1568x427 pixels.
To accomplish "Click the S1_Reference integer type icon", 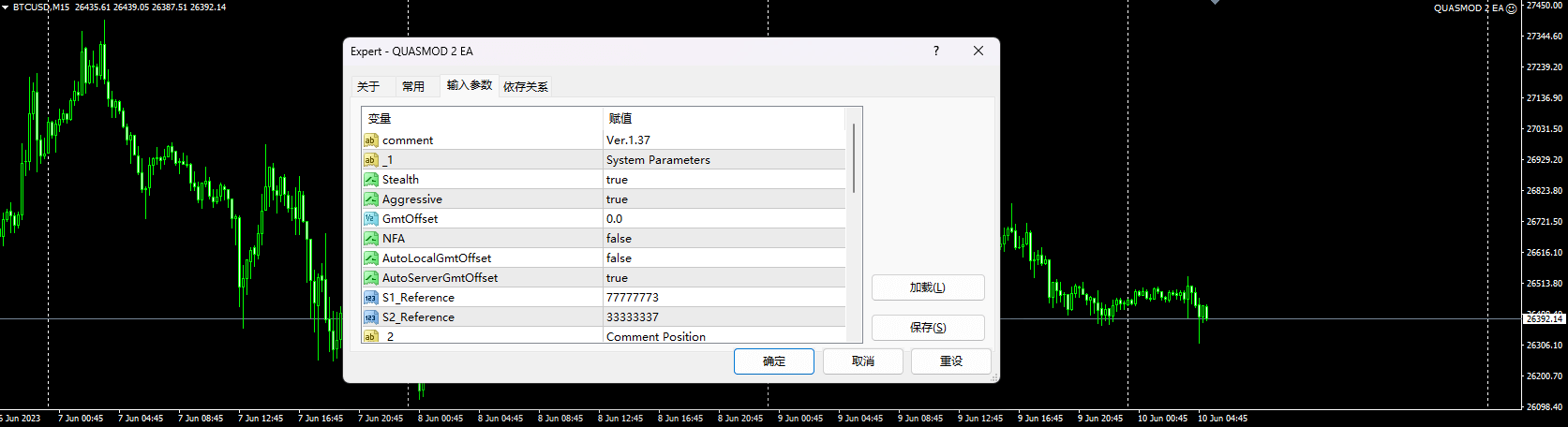I will [370, 298].
